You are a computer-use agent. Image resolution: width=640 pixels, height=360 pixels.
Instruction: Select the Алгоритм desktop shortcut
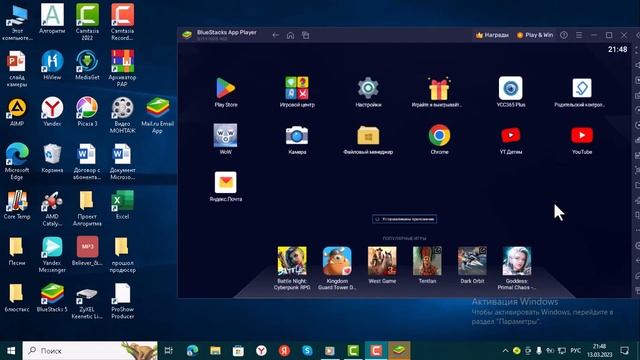(x=52, y=15)
